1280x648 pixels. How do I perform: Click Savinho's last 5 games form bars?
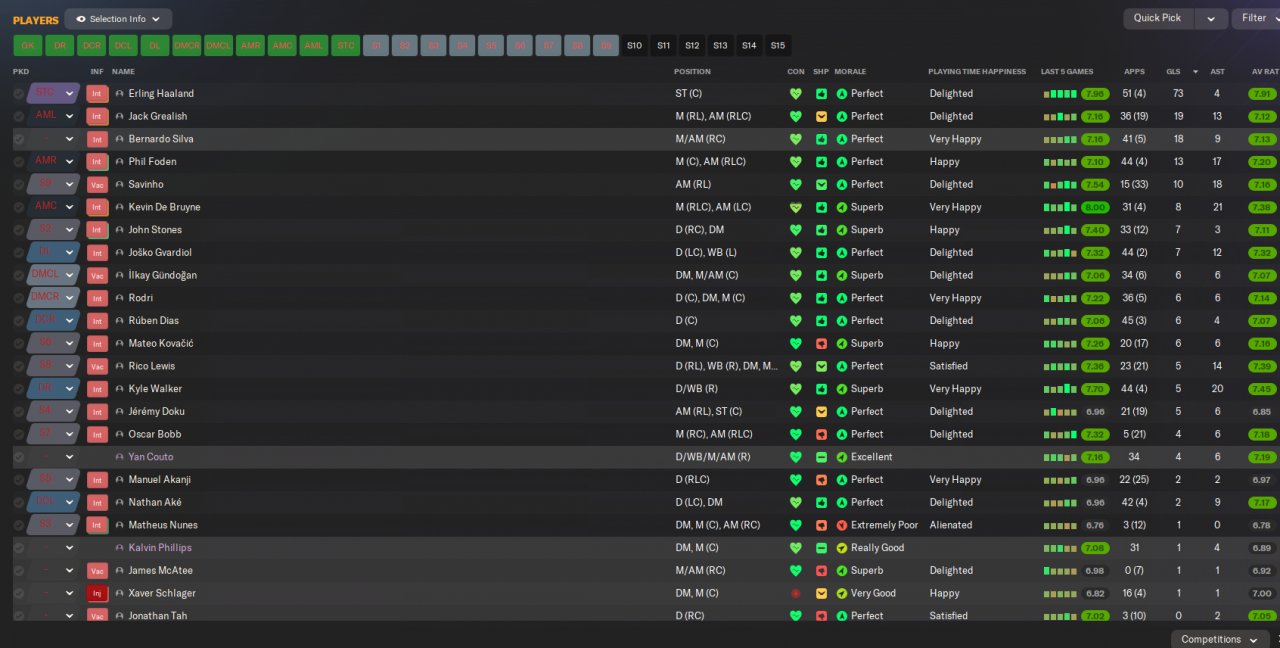click(x=1060, y=186)
